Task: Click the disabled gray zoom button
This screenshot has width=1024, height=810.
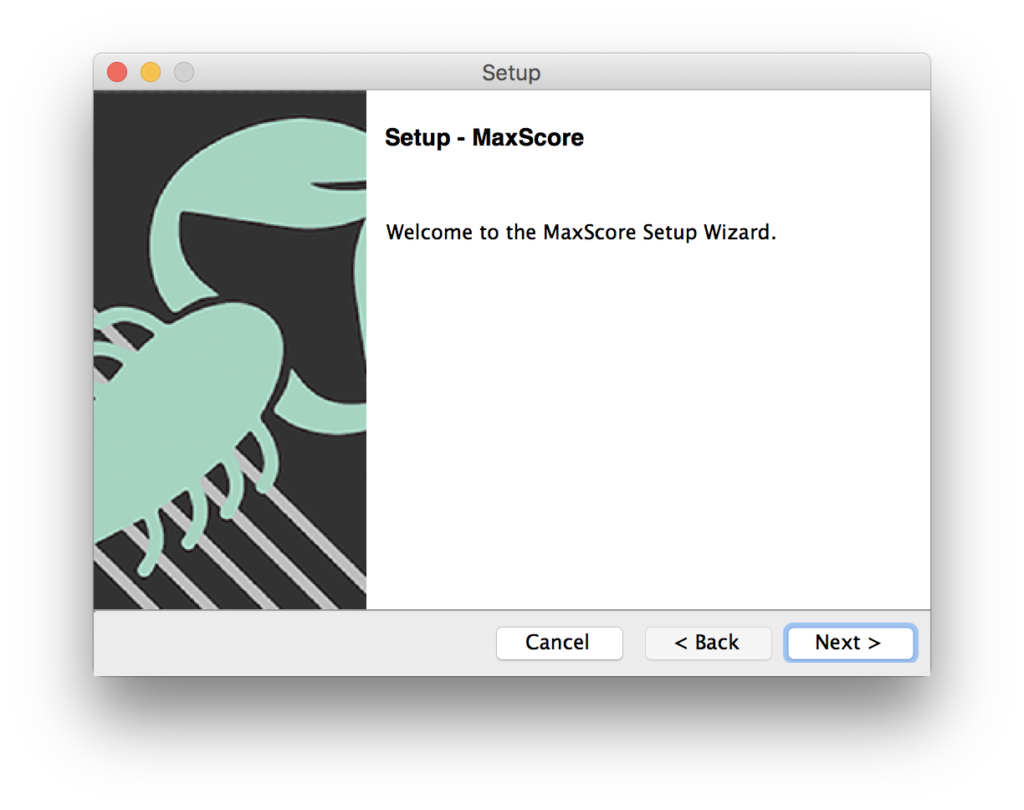Action: (184, 72)
